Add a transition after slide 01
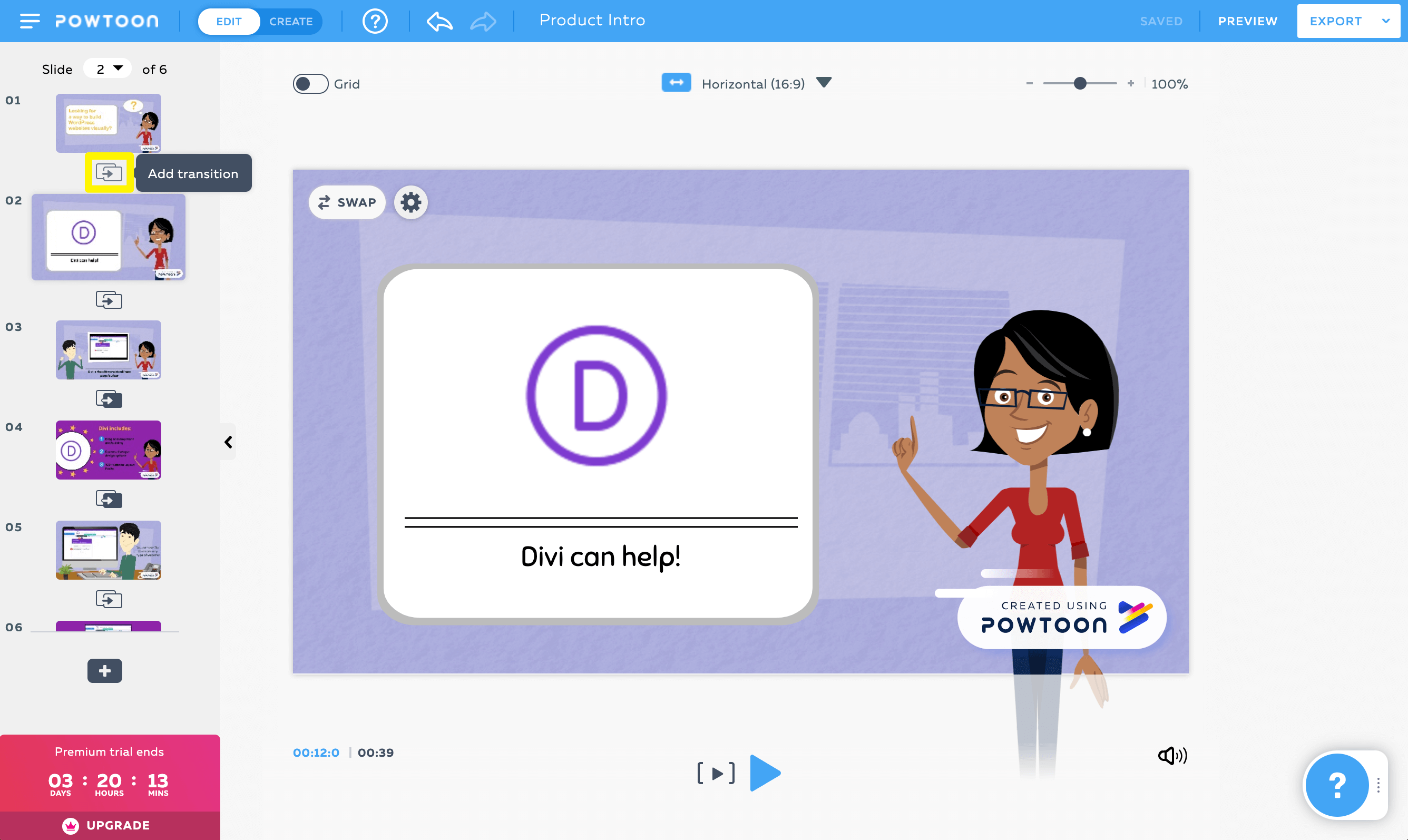 (109, 173)
